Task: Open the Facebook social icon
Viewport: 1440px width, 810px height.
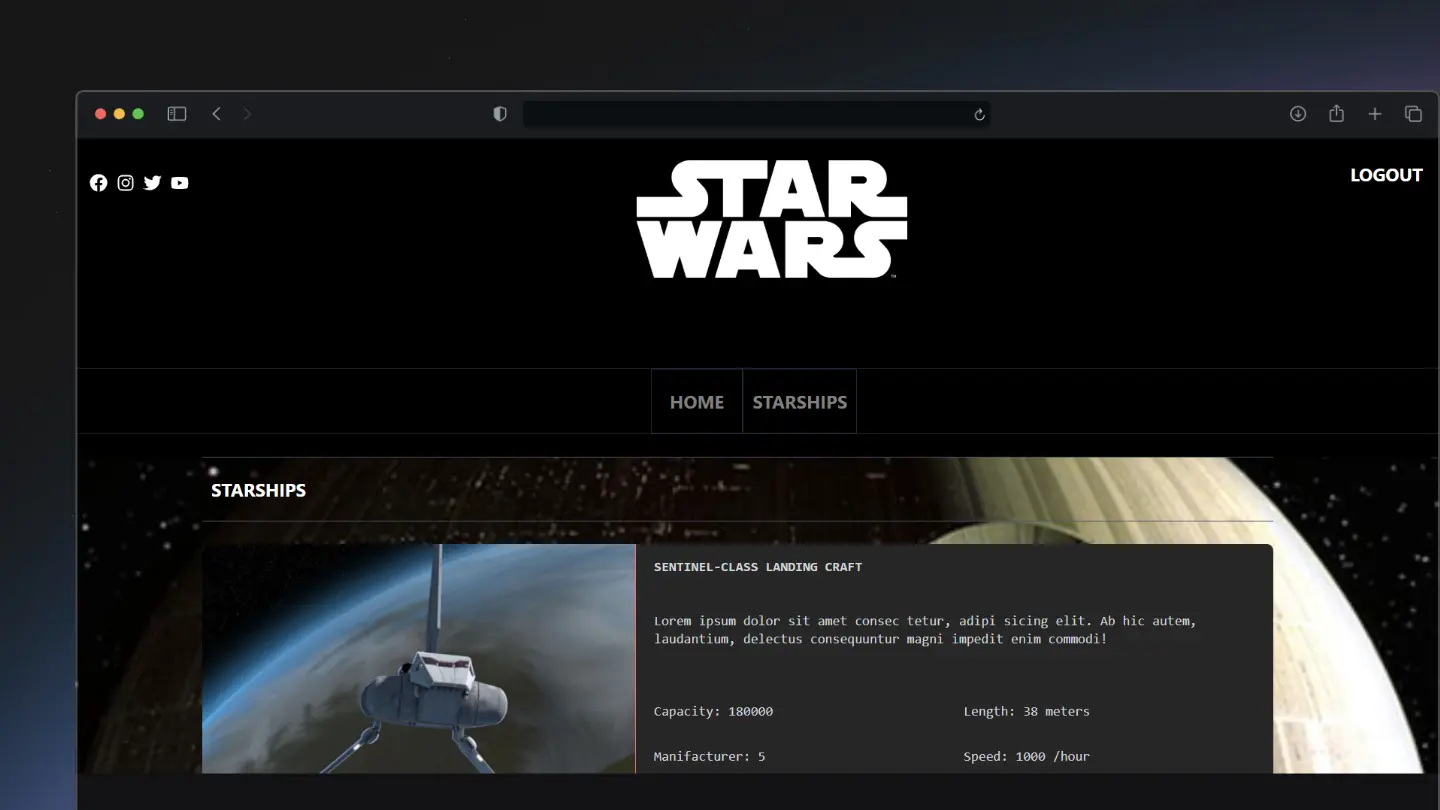Action: click(98, 183)
